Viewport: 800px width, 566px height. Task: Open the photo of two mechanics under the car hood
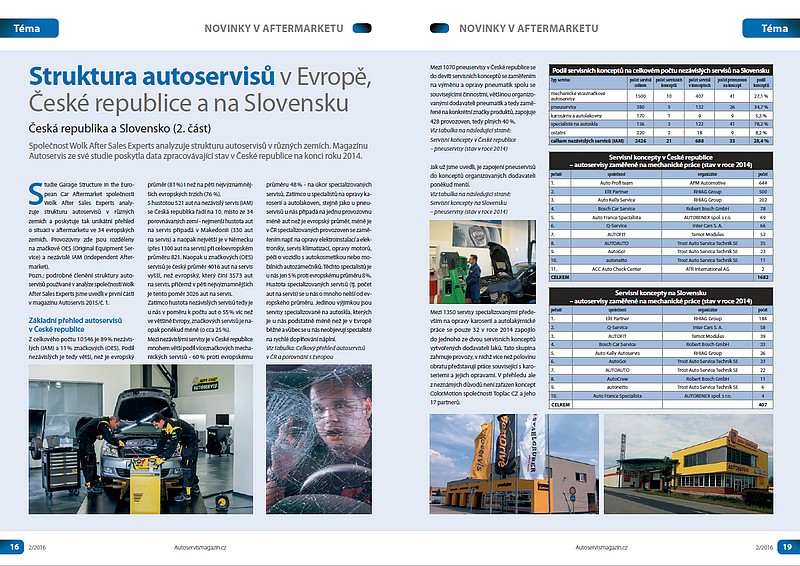[x=141, y=439]
